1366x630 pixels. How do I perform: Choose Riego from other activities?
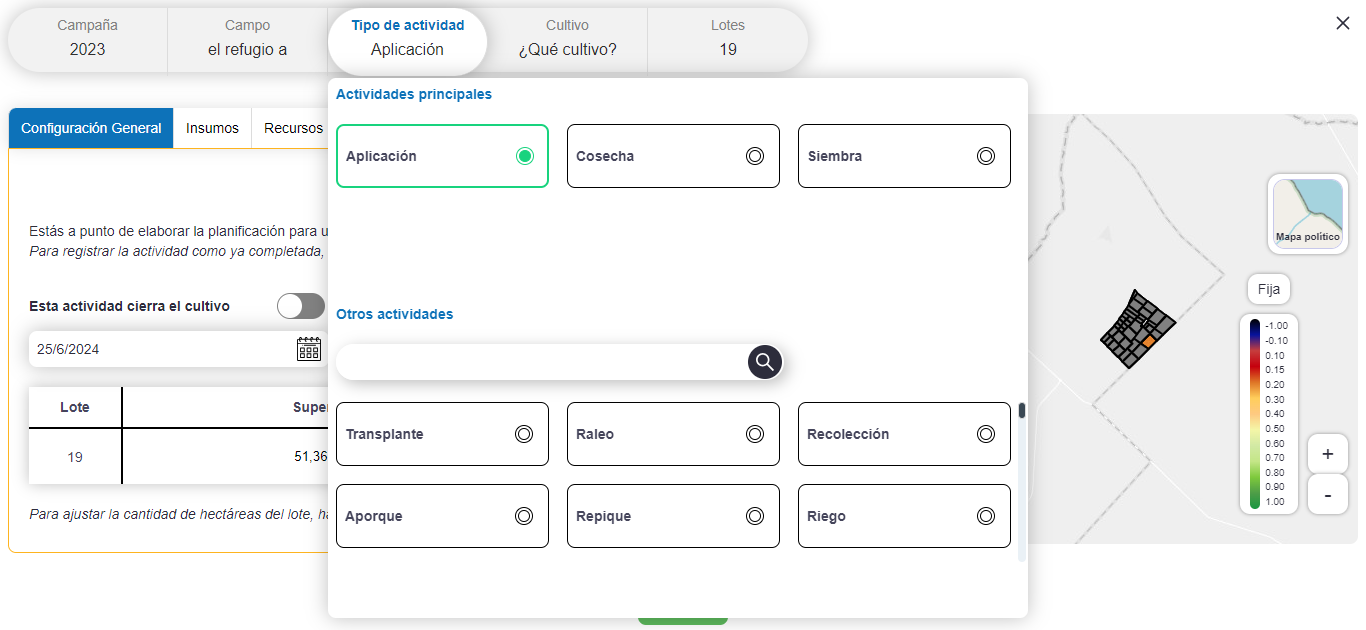[x=904, y=516]
